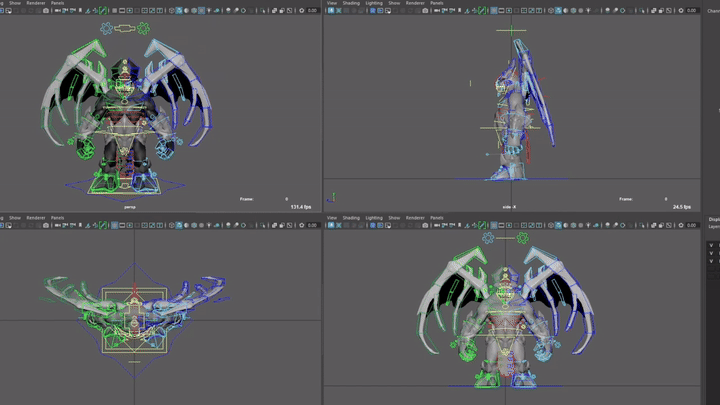Toggle film gate in side -X panel
This screenshot has width=720, height=405.
coord(501,10)
